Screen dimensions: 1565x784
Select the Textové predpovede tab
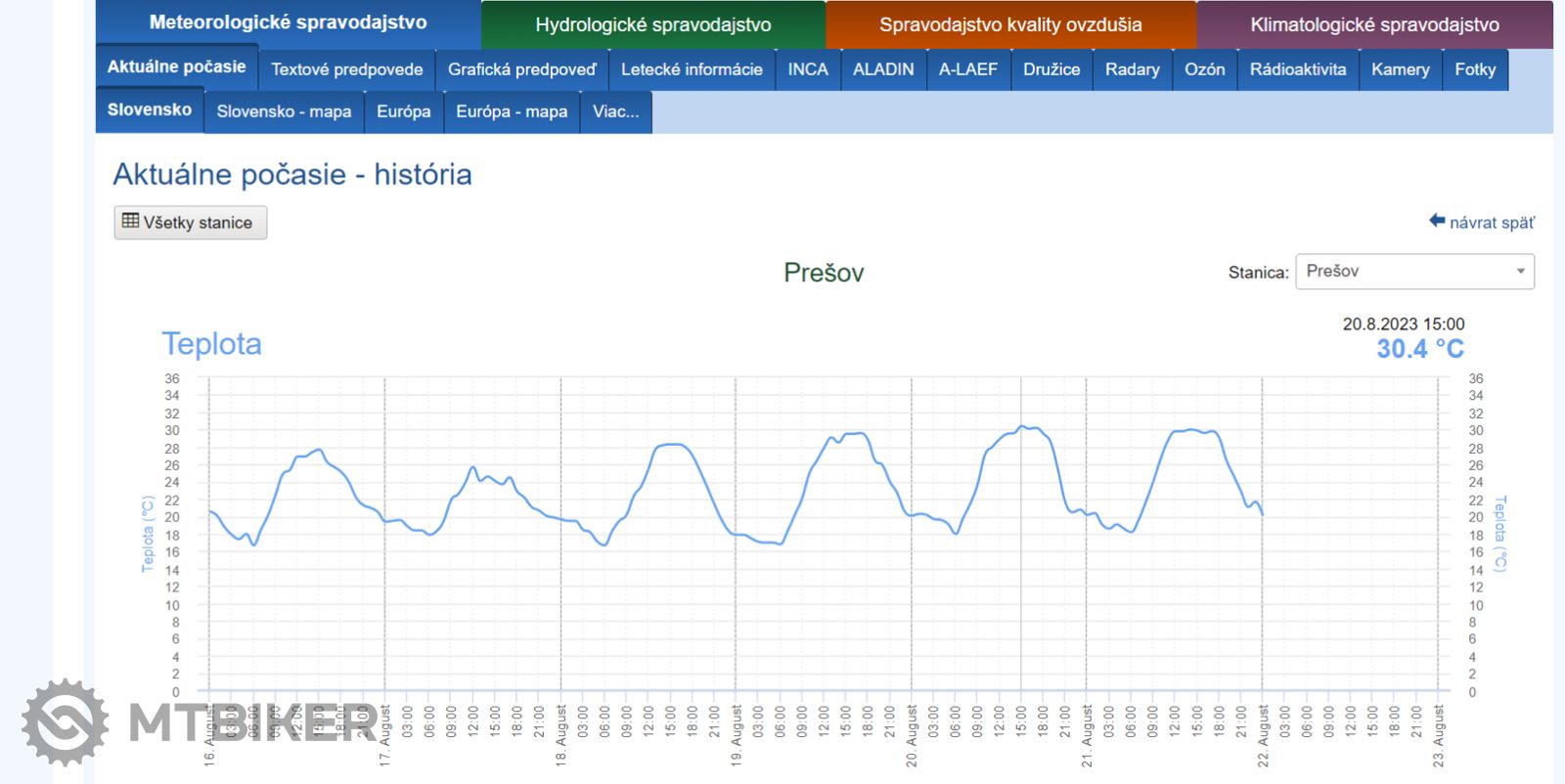tap(346, 69)
